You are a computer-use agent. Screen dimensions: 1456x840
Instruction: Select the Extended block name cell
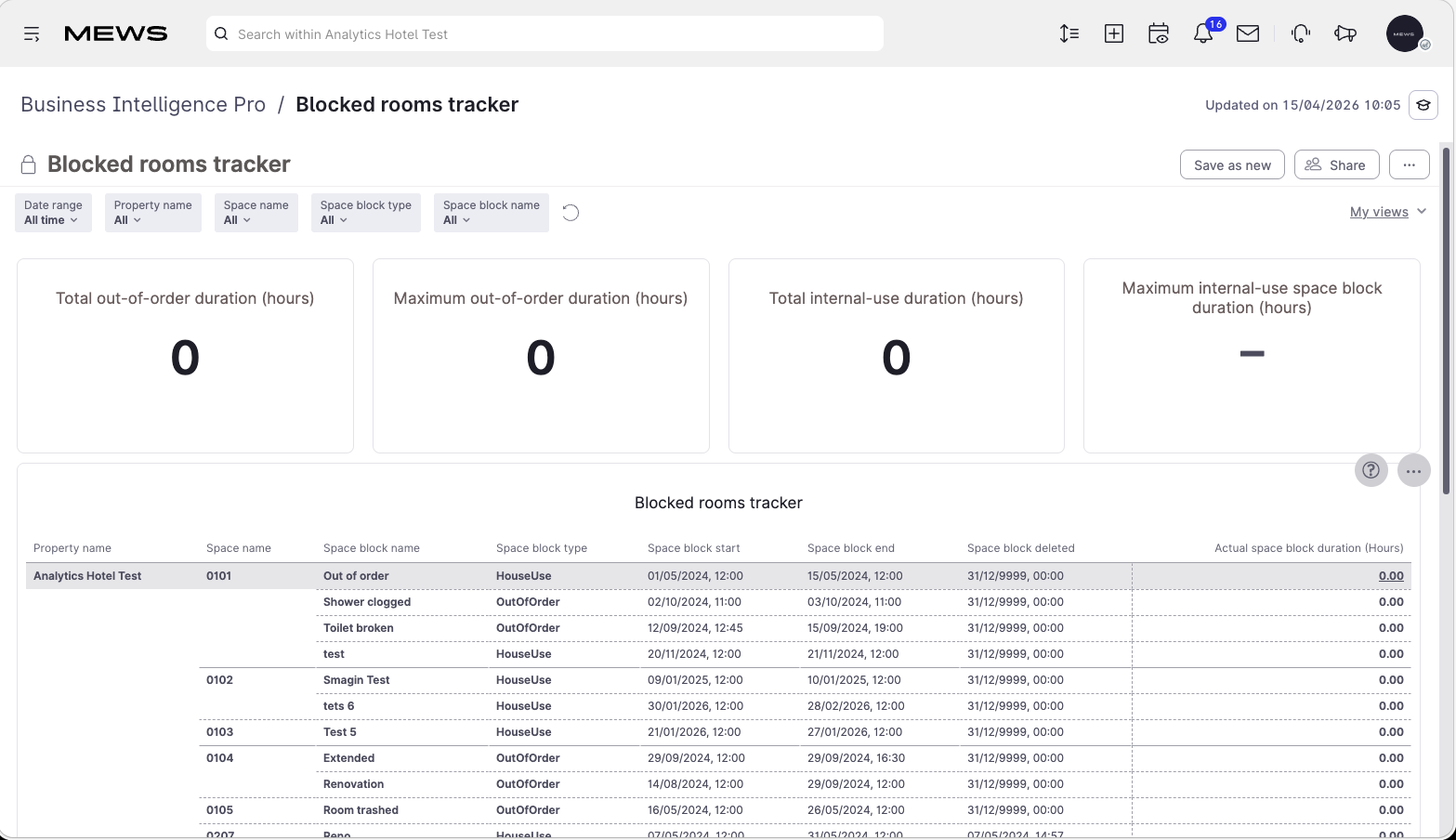349,758
